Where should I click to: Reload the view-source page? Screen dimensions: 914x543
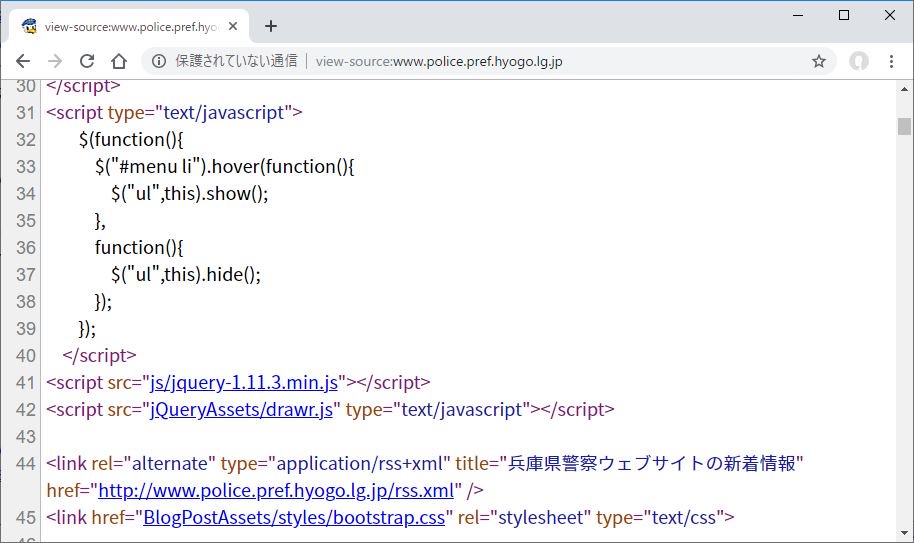tap(87, 61)
